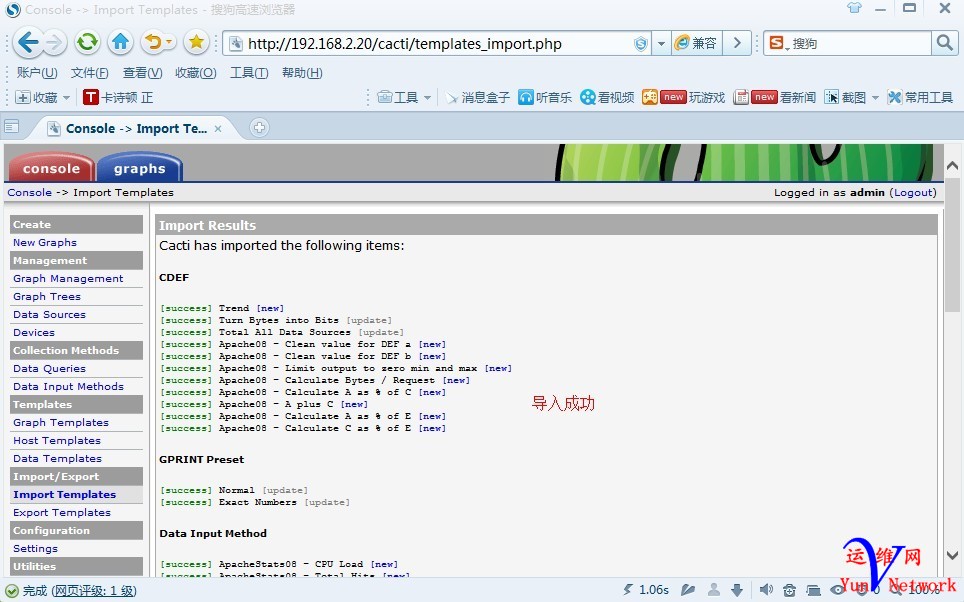Click status bar user avatar icon
This screenshot has width=964, height=602.
pyautogui.click(x=714, y=590)
